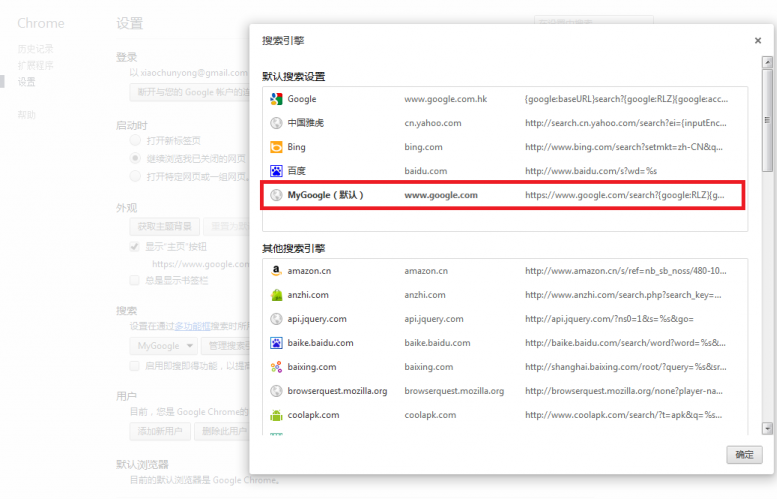Click scrollbar up arrow in dialog

click(x=768, y=62)
